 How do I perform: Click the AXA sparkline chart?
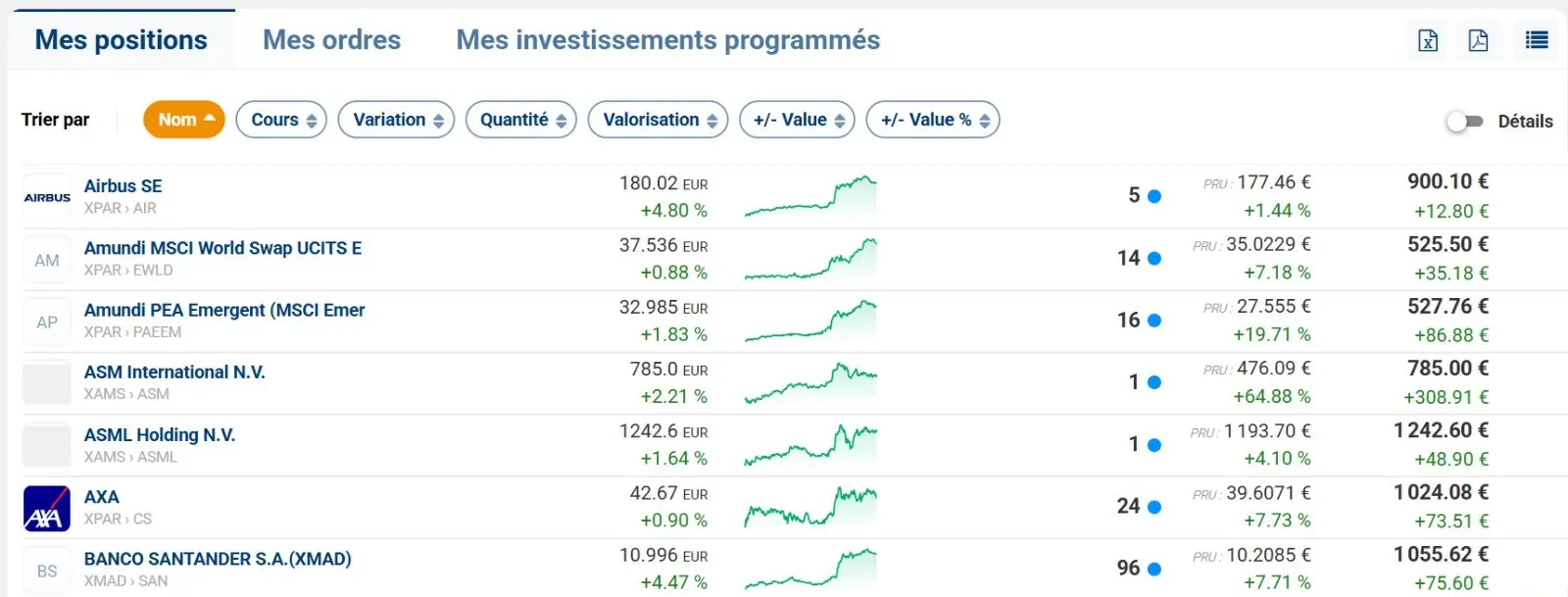[x=810, y=507]
